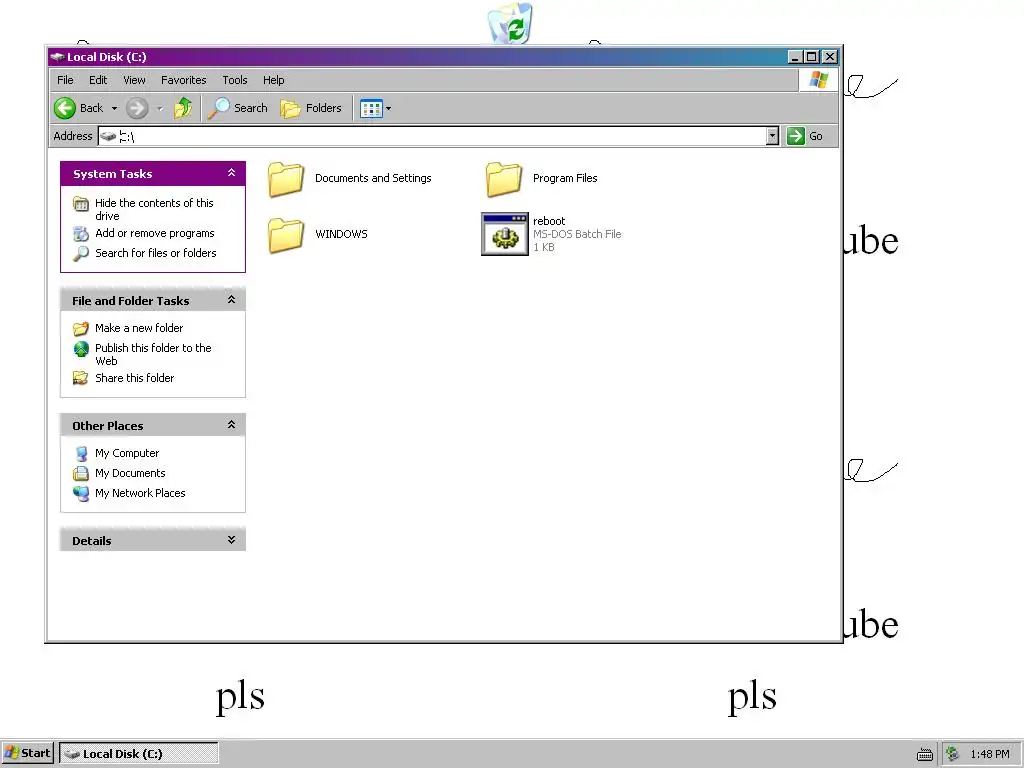Click Share this folder
The width and height of the screenshot is (1024, 768).
[x=135, y=378]
